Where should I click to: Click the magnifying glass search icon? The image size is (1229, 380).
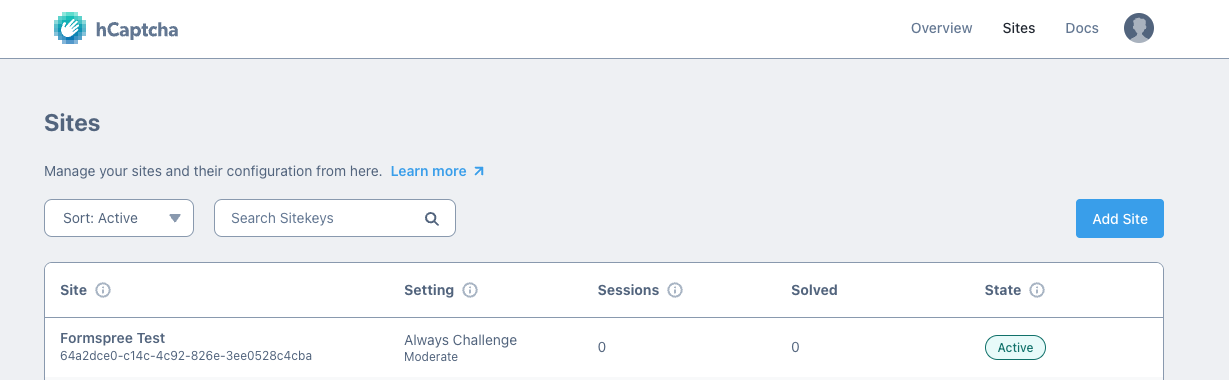[432, 219]
